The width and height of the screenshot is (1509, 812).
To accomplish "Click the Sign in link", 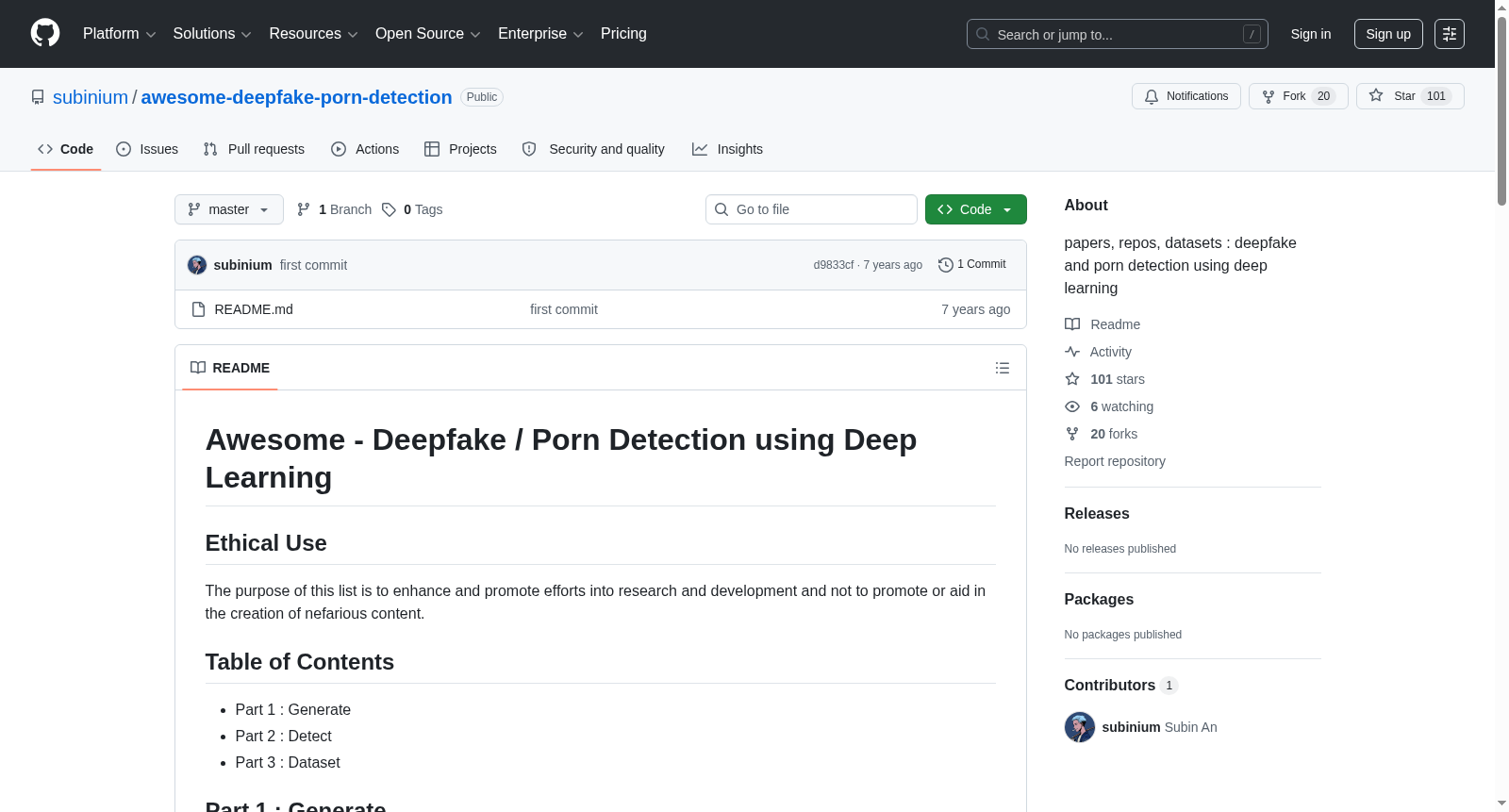I will 1311,34.
